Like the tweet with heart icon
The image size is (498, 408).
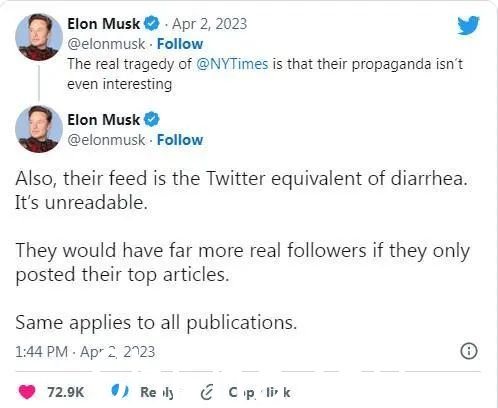[x=27, y=392]
